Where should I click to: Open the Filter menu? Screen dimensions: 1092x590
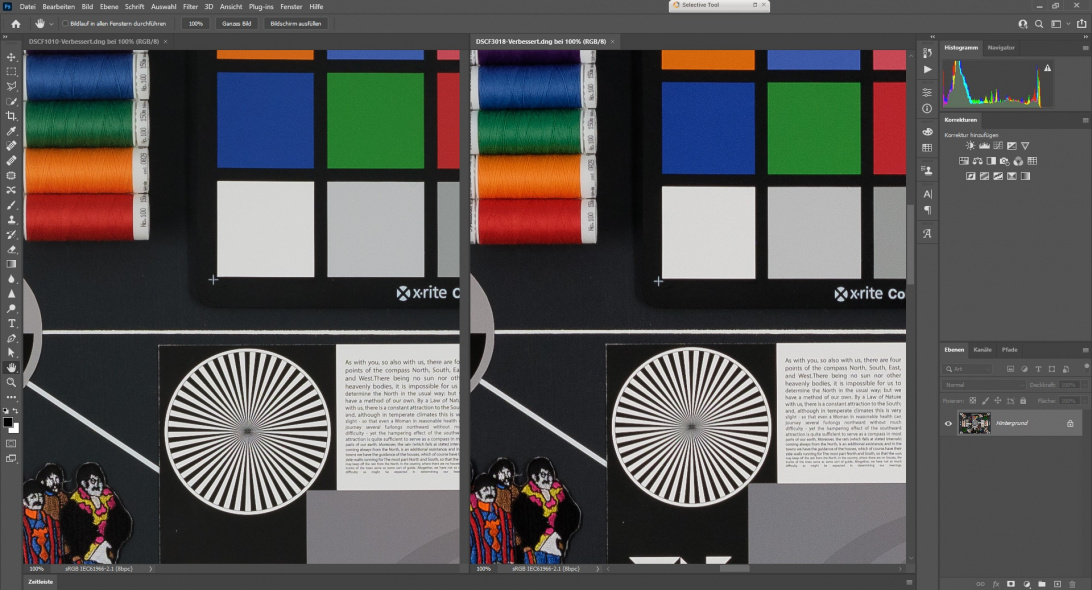tap(190, 6)
